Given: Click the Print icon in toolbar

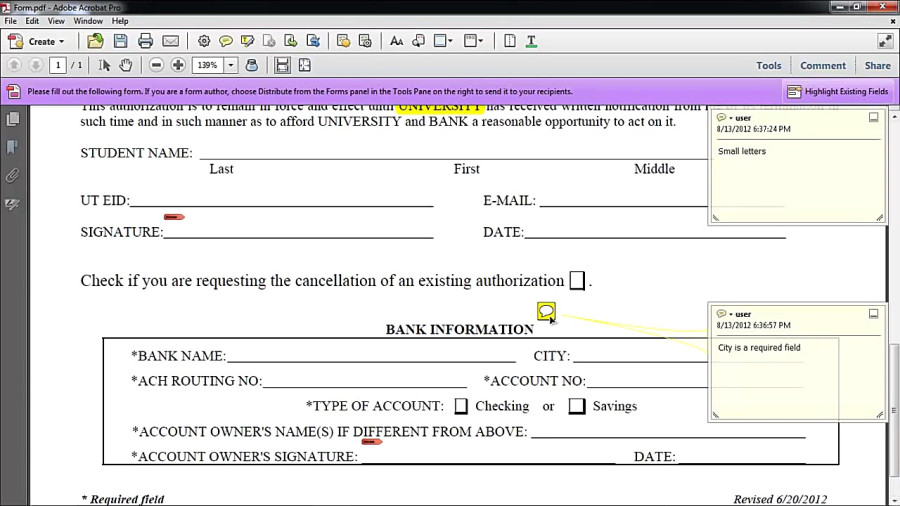Looking at the screenshot, I should [145, 41].
